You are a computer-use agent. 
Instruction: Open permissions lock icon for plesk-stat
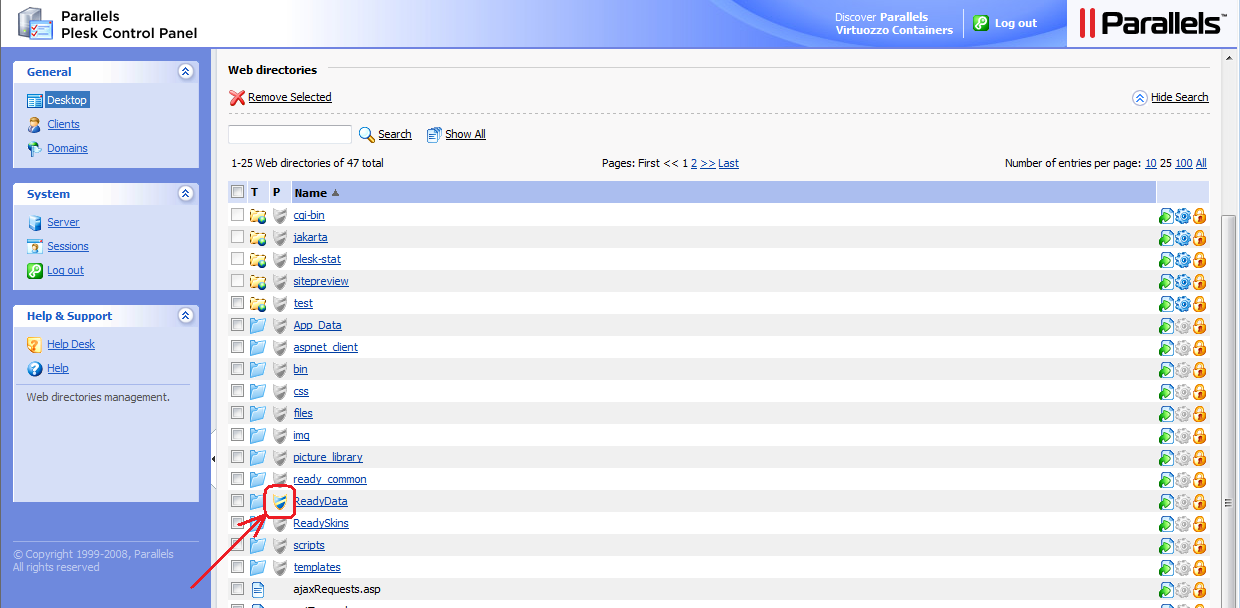1199,259
